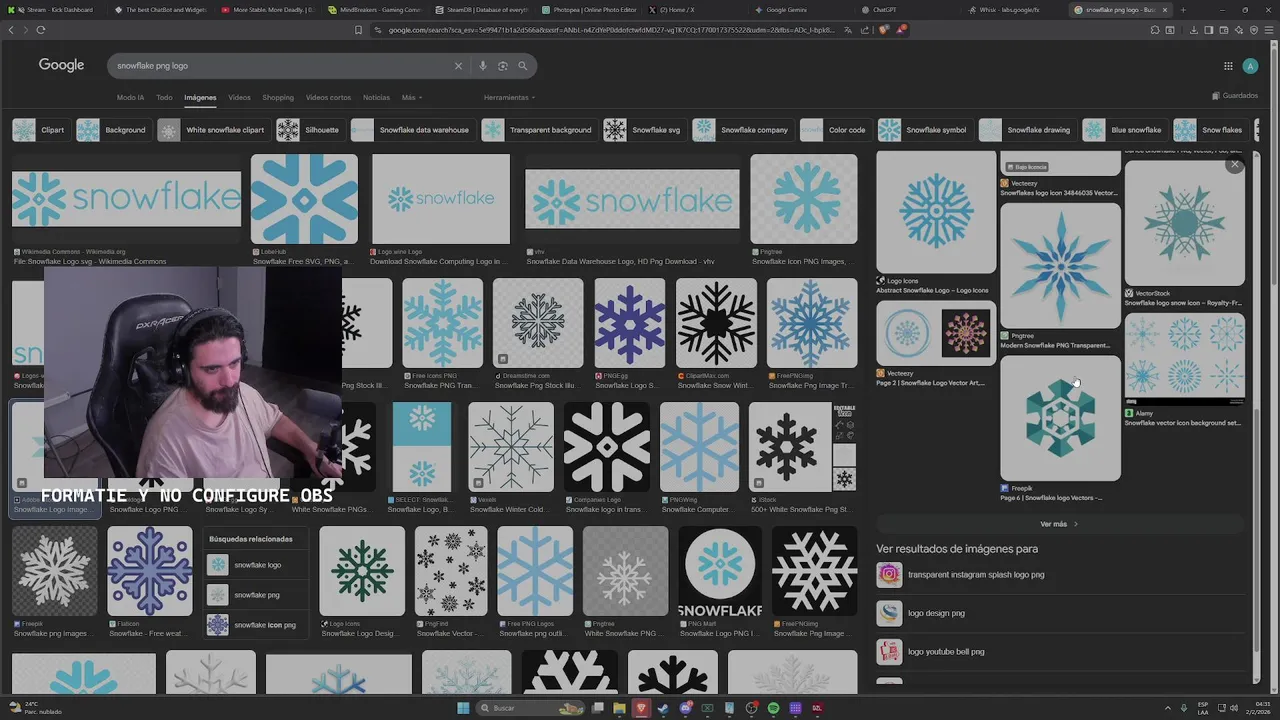Switch to the Videos tab
Screen dimensions: 1280x720
click(x=239, y=97)
